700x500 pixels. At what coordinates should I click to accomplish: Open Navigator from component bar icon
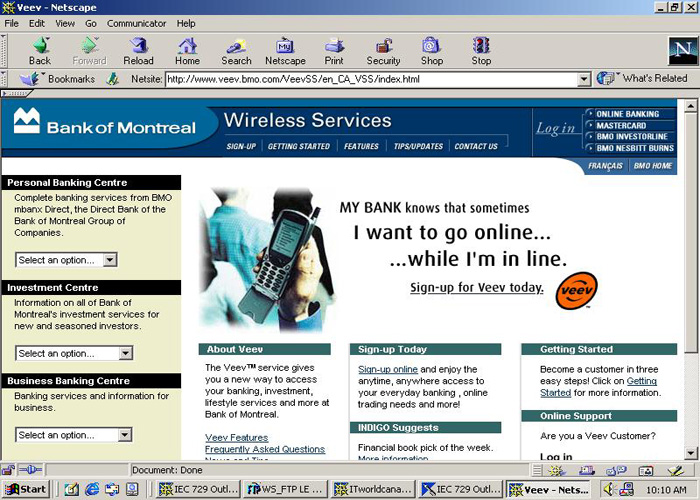click(x=556, y=471)
